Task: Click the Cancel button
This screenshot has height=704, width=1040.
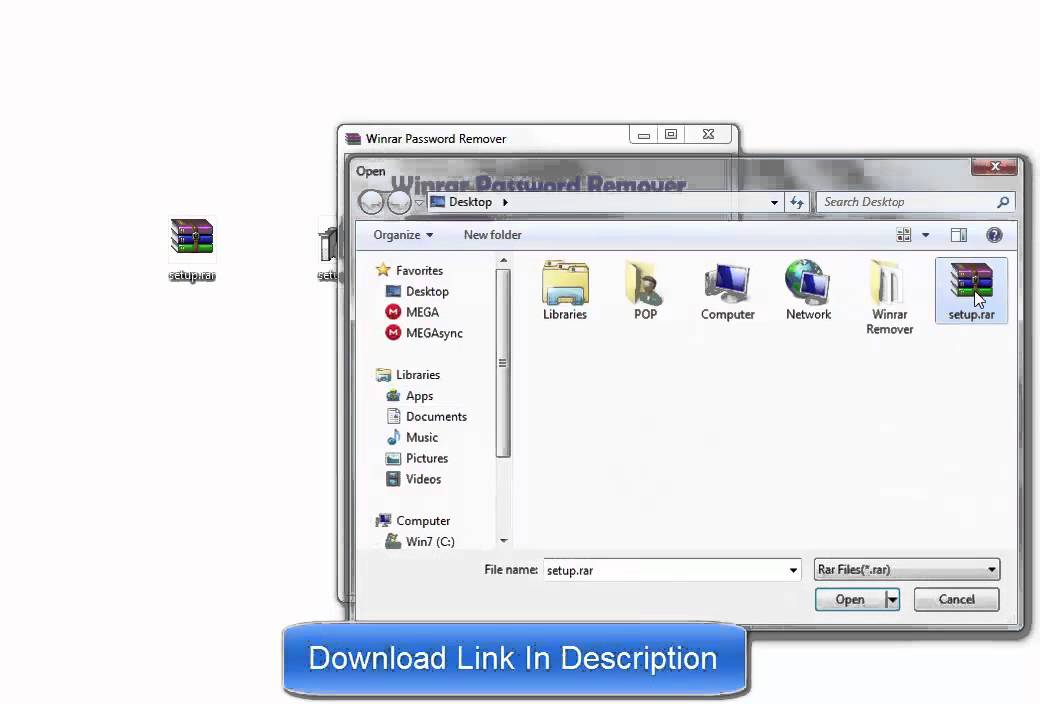Action: (x=956, y=600)
